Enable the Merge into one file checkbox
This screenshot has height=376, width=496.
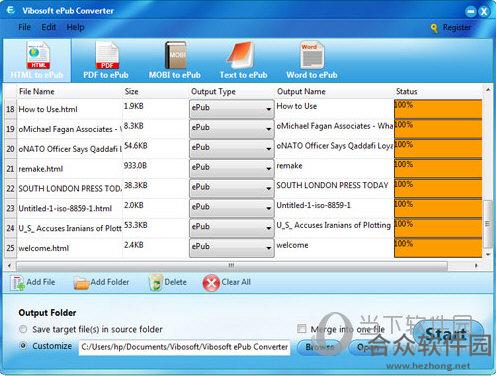click(x=301, y=329)
